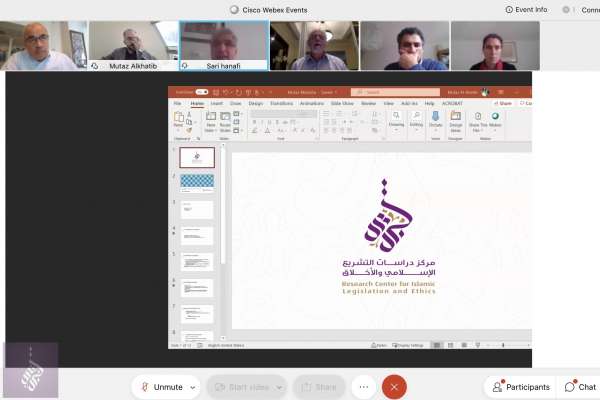The height and width of the screenshot is (400, 600).
Task: Switch to Normal view icon in status bar
Action: tap(437, 345)
